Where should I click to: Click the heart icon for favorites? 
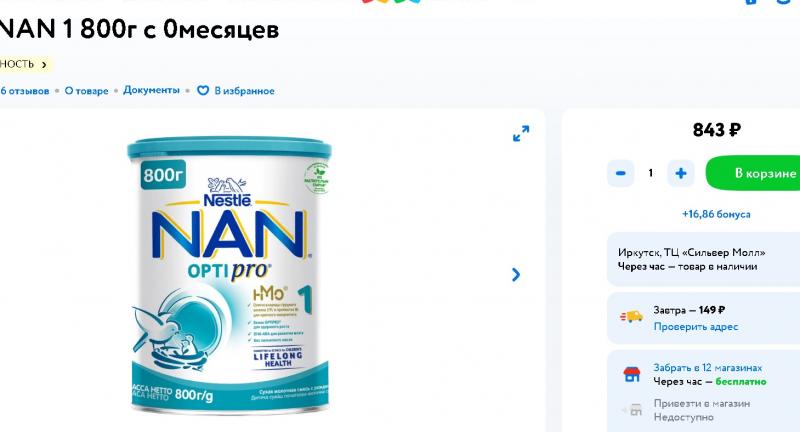click(203, 90)
